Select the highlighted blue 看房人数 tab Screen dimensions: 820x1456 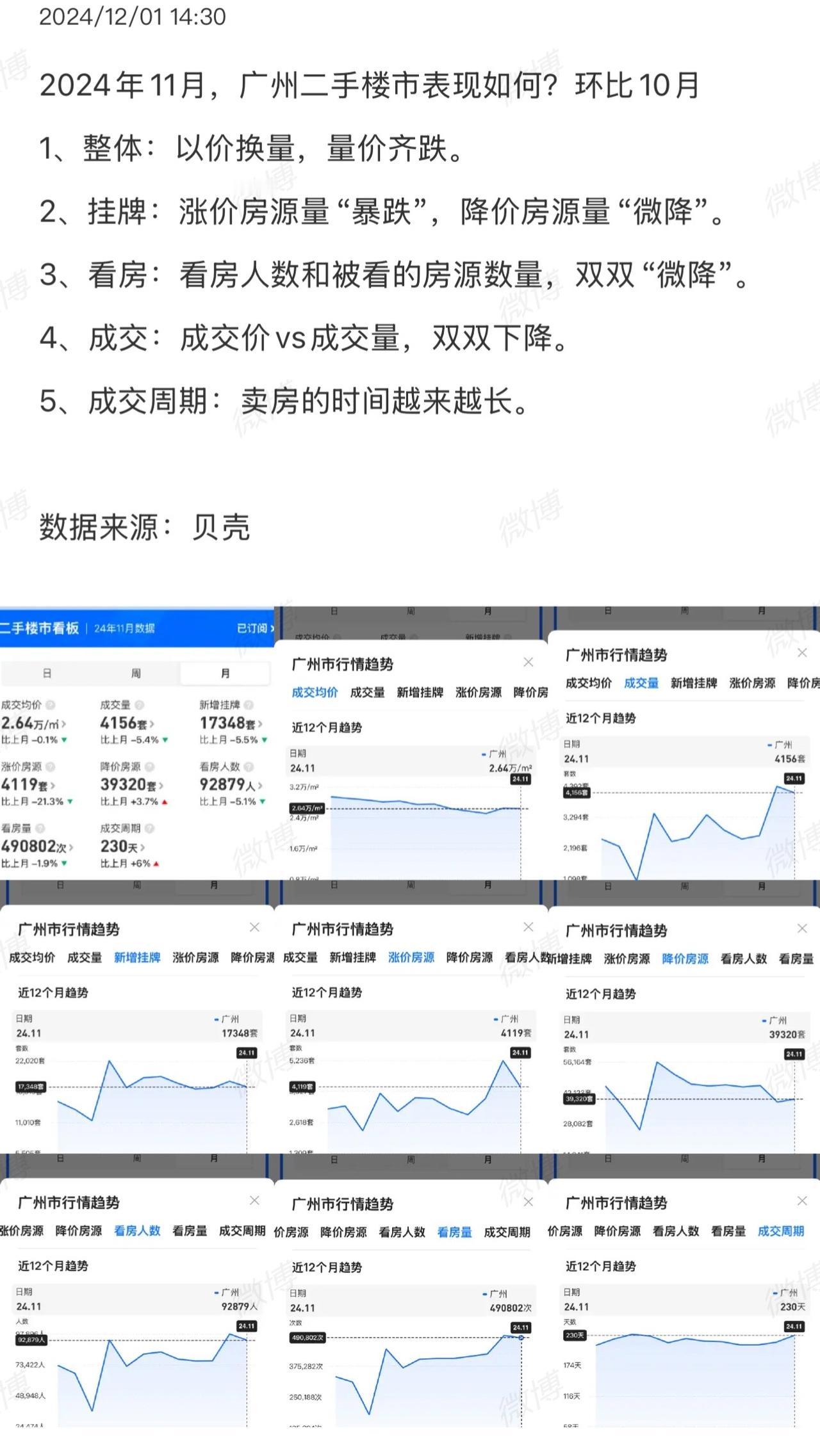[x=137, y=1231]
